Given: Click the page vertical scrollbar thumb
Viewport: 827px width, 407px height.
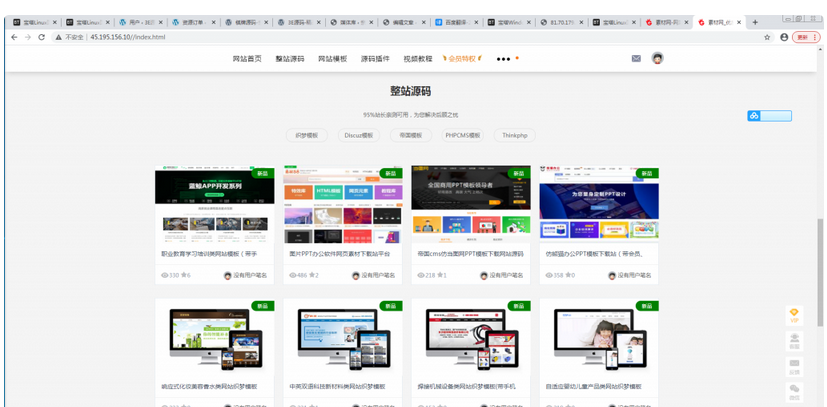Looking at the screenshot, I should [820, 273].
